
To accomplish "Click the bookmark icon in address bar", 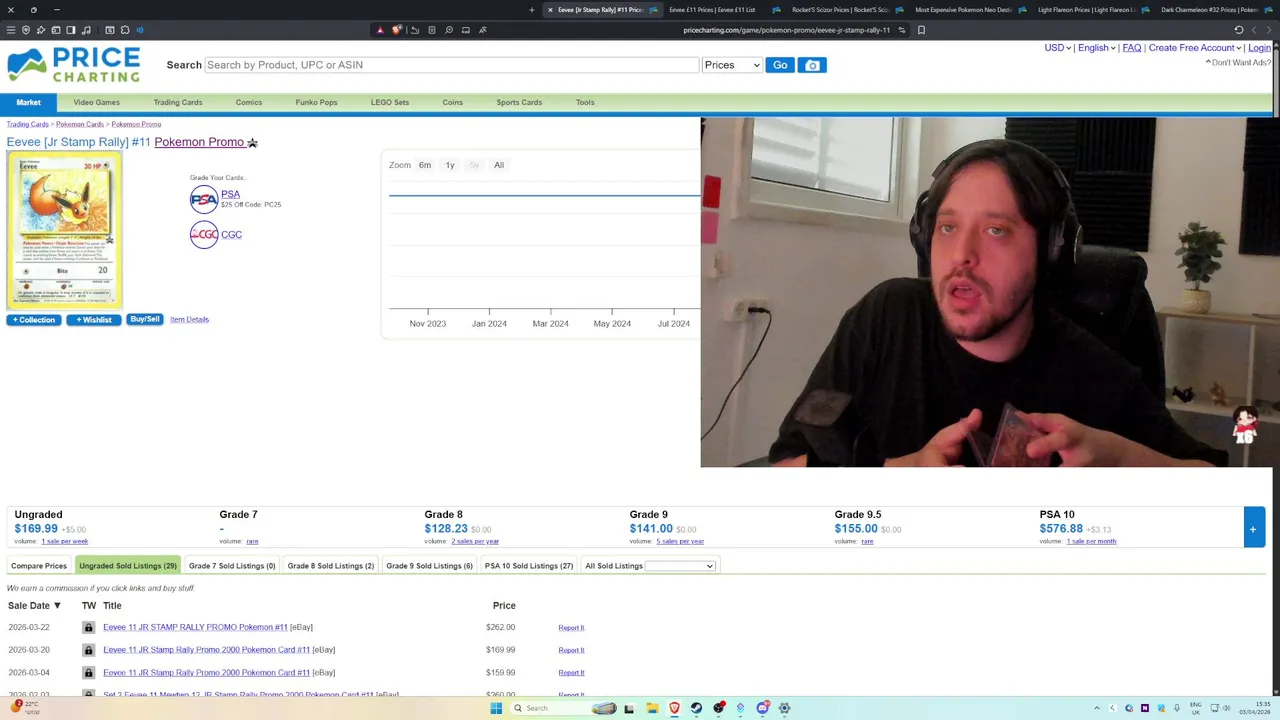I will tap(921, 30).
